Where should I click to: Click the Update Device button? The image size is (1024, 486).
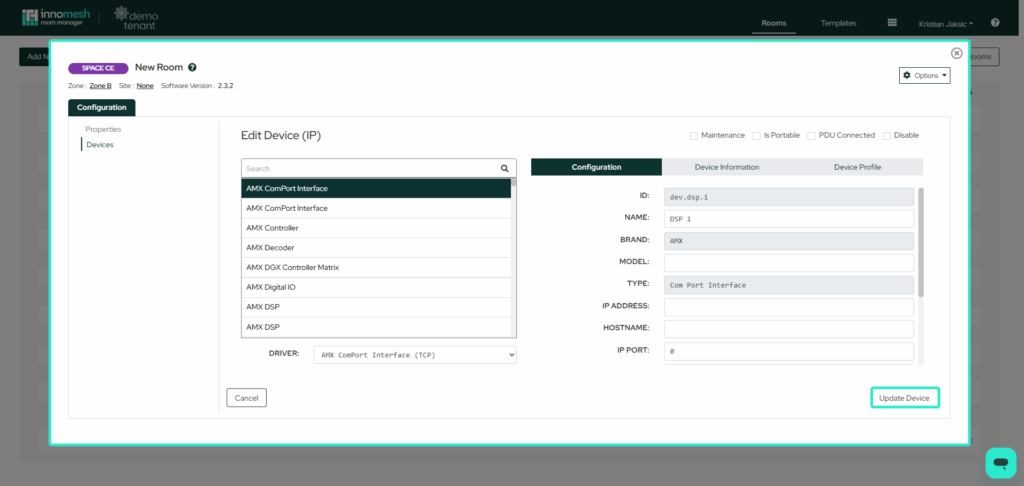pos(904,398)
